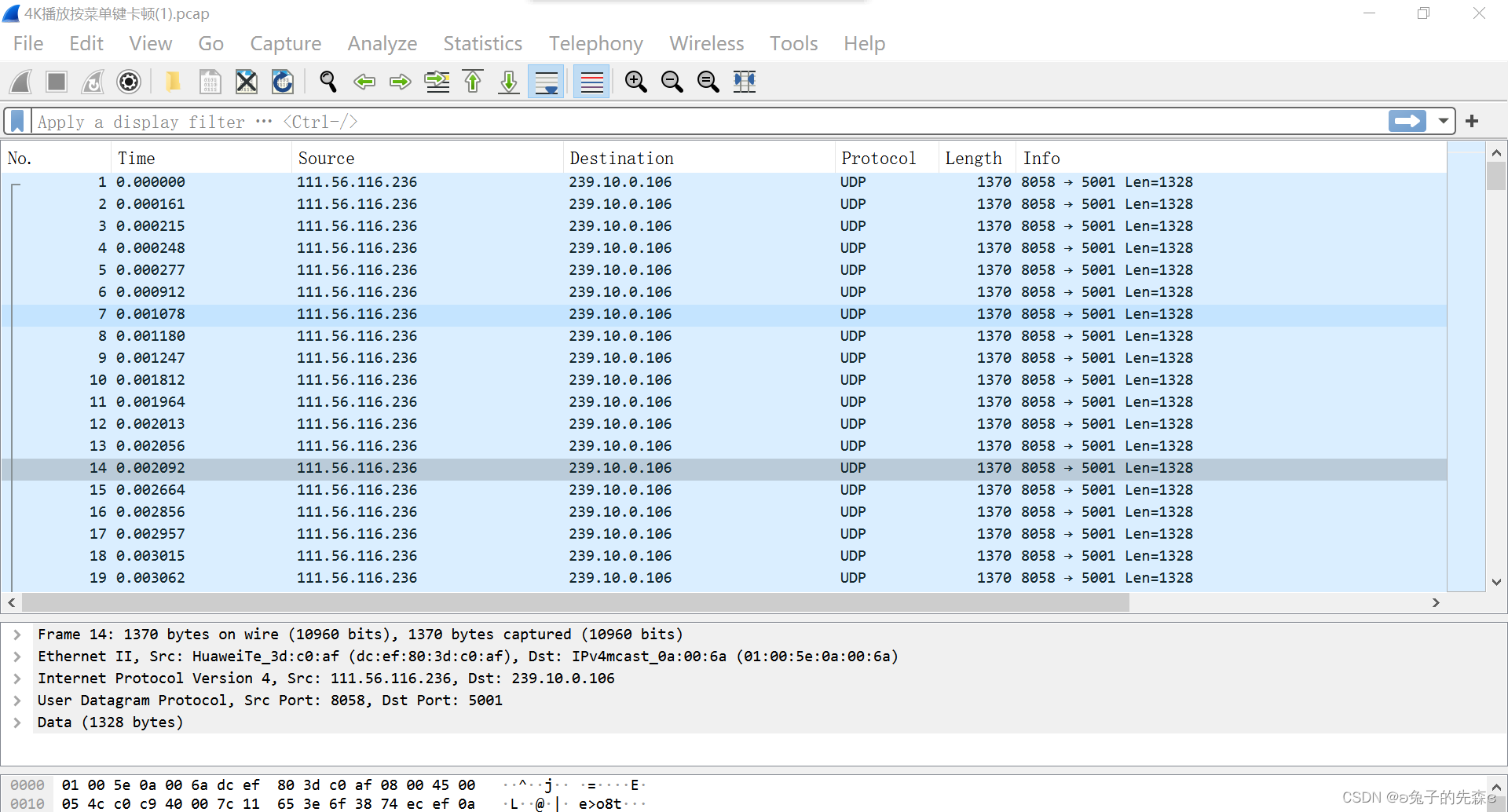Zoom in on packet text
Screen dimensions: 1508x812
pos(635,82)
